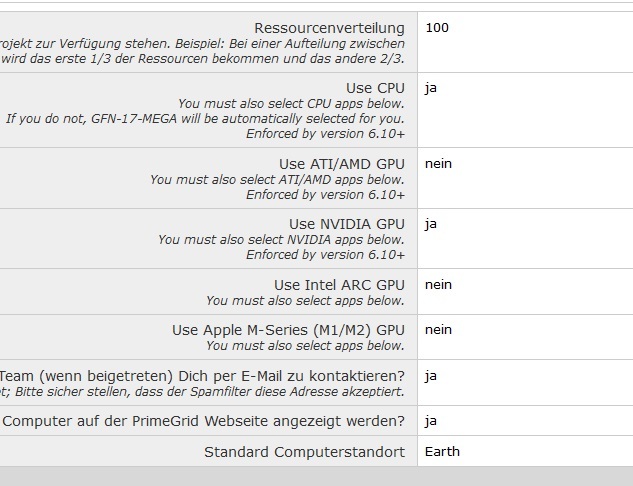
Task: Click the 'ja' value for the E-Mail contact row
Action: (431, 376)
